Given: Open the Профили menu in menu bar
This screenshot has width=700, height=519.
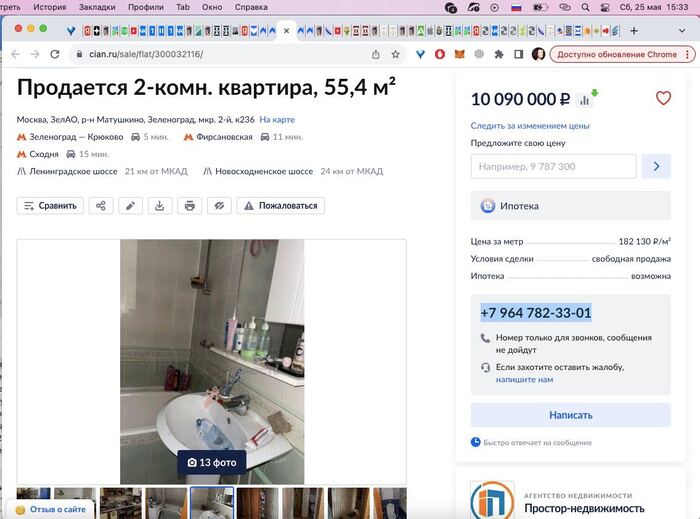Looking at the screenshot, I should [146, 7].
